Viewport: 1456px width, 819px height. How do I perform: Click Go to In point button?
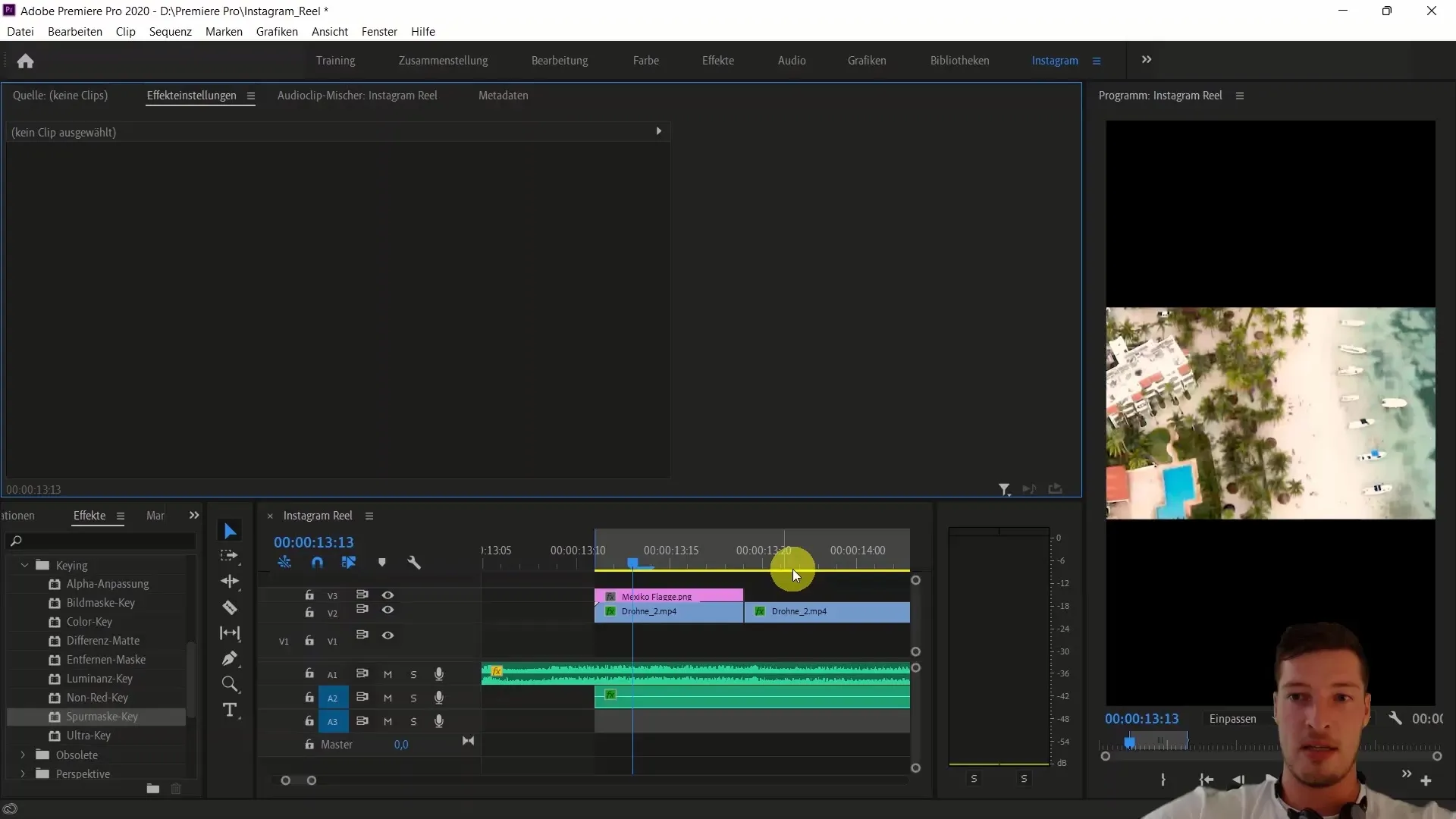pyautogui.click(x=1206, y=780)
